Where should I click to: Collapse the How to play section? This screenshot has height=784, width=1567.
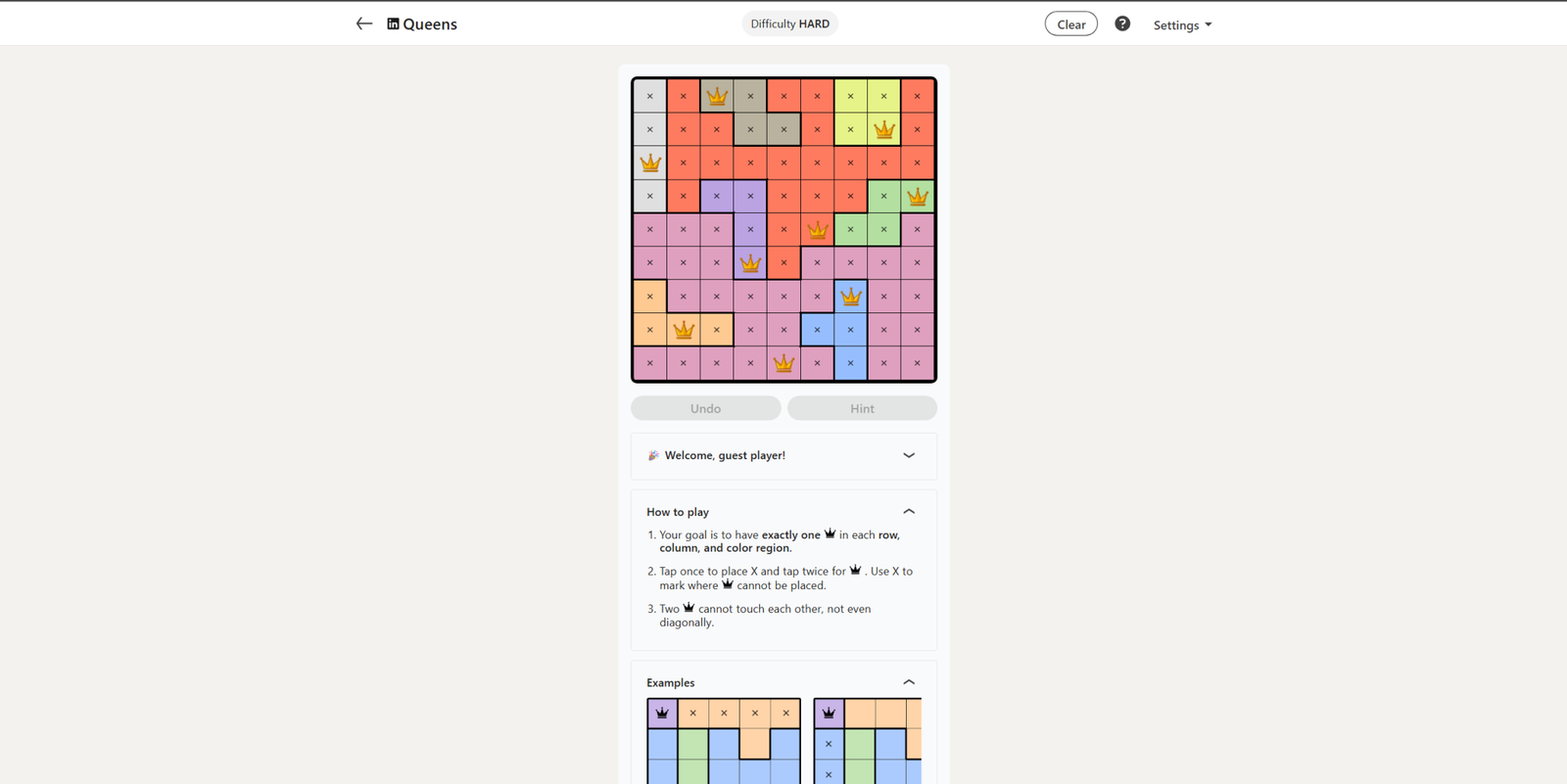point(909,511)
